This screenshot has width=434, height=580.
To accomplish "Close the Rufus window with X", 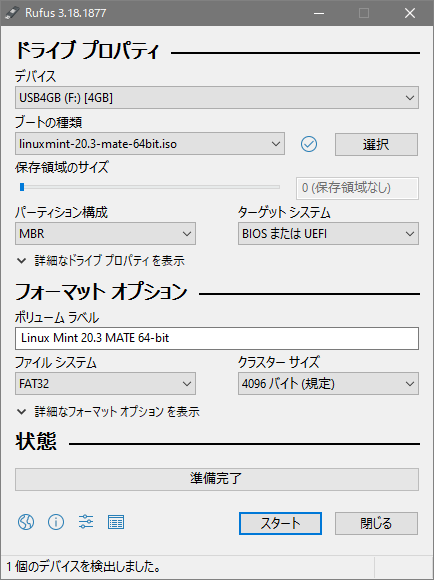I will click(410, 13).
